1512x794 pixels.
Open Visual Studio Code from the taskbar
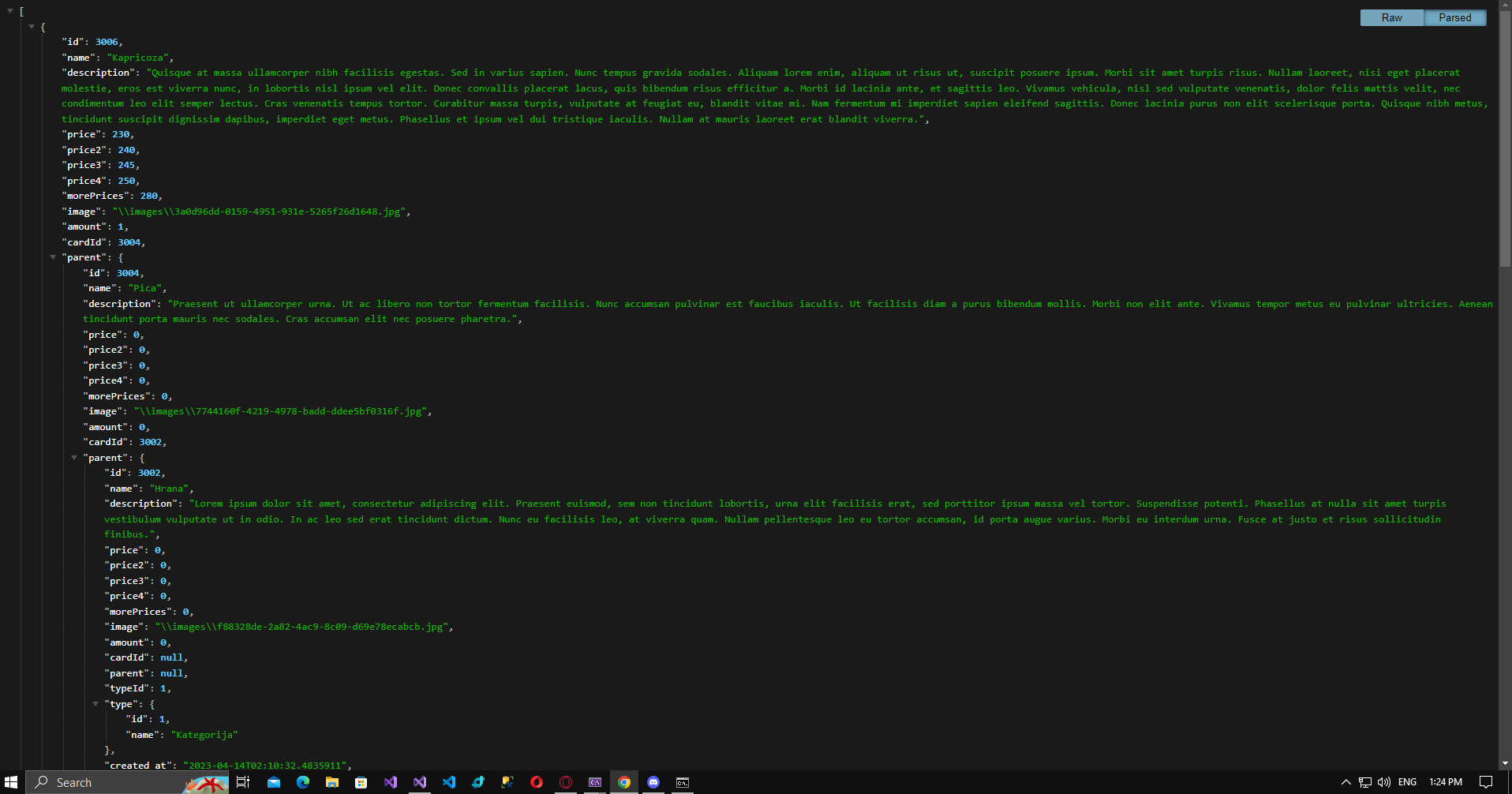[x=449, y=782]
